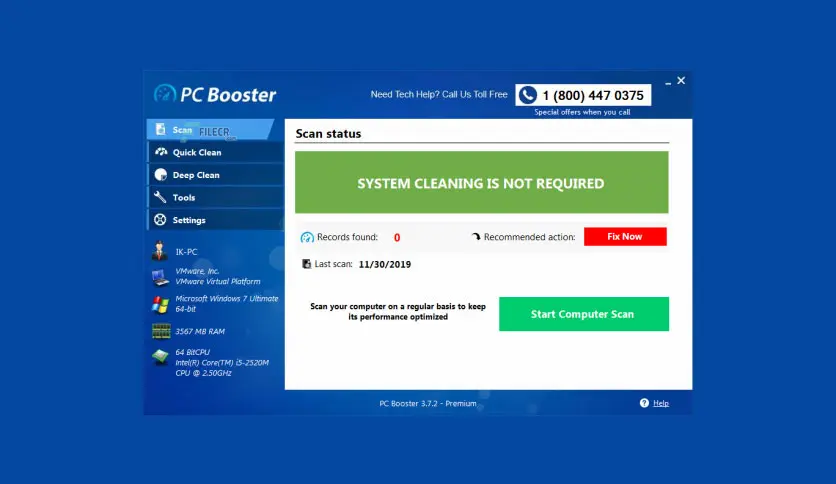Click 'Special offers when you call' text

pyautogui.click(x=582, y=112)
